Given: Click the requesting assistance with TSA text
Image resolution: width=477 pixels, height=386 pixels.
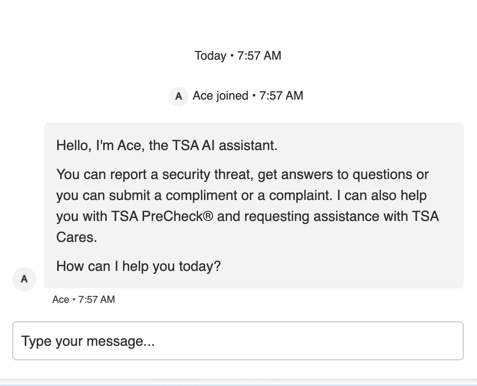Looking at the screenshot, I should 341,216.
